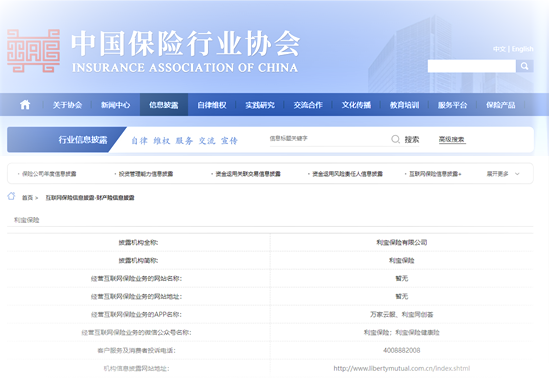Click the WeChat account value 利宝保险健康险
Viewport: 549px width, 379px height.
[x=417, y=332]
